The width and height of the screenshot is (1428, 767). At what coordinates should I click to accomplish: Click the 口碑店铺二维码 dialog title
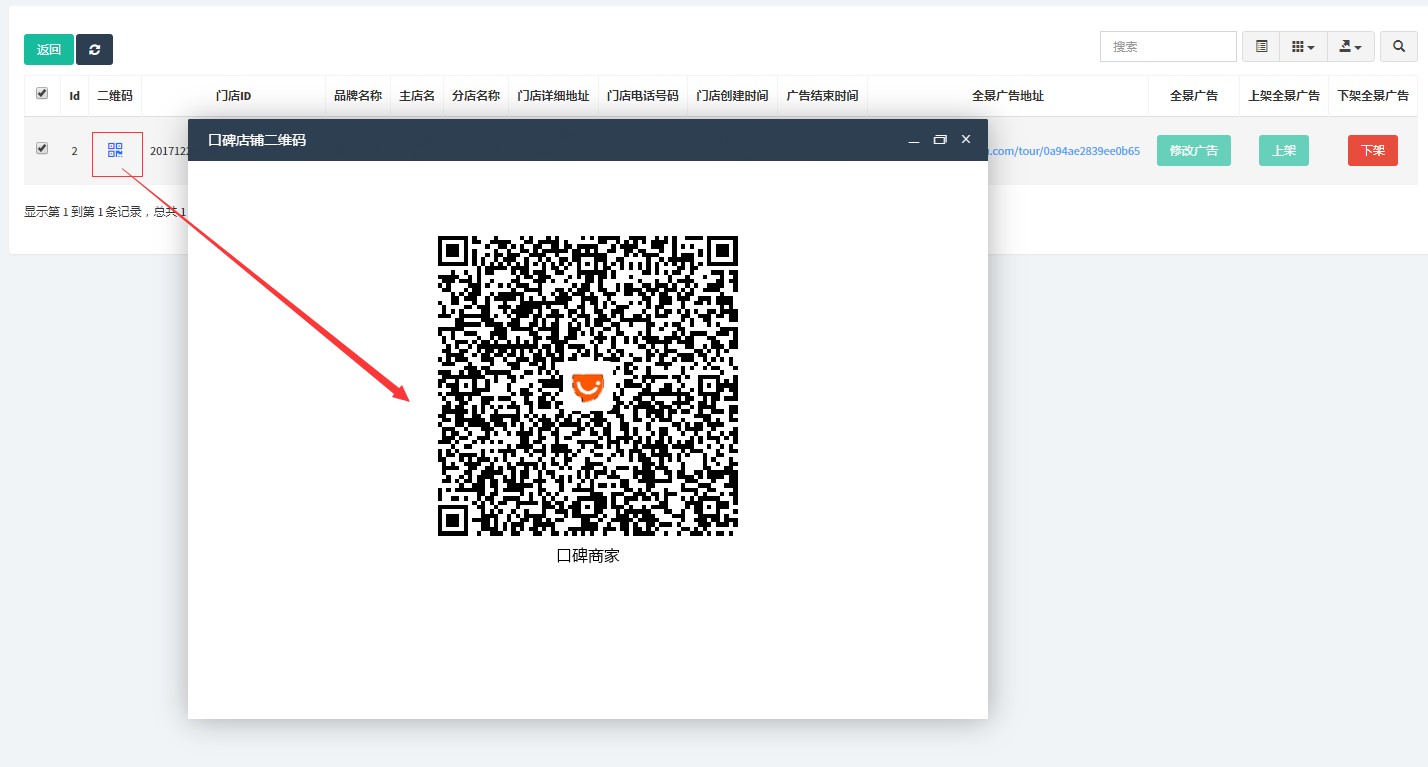(x=257, y=140)
